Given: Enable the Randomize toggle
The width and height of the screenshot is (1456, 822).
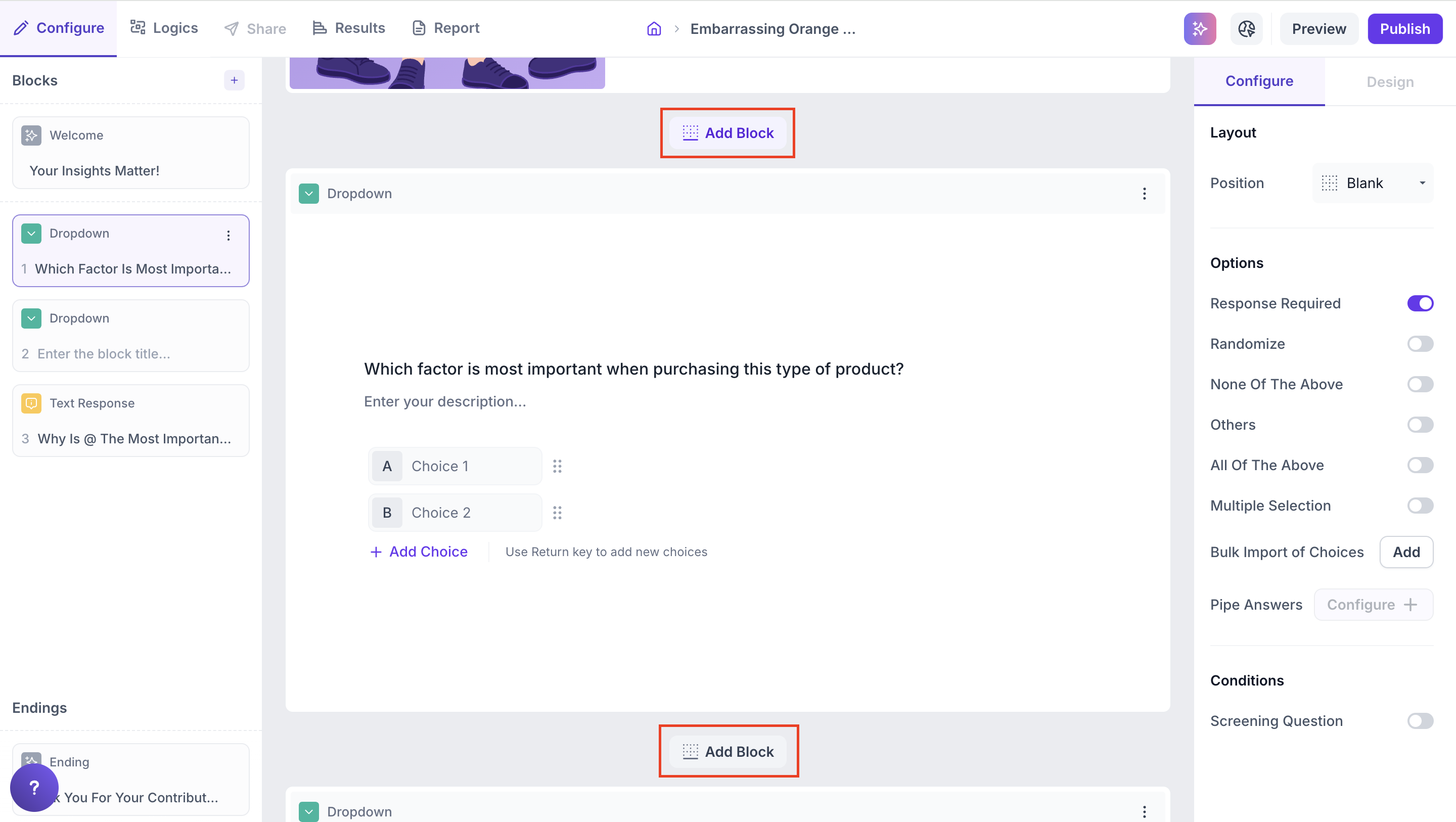Looking at the screenshot, I should coord(1419,344).
